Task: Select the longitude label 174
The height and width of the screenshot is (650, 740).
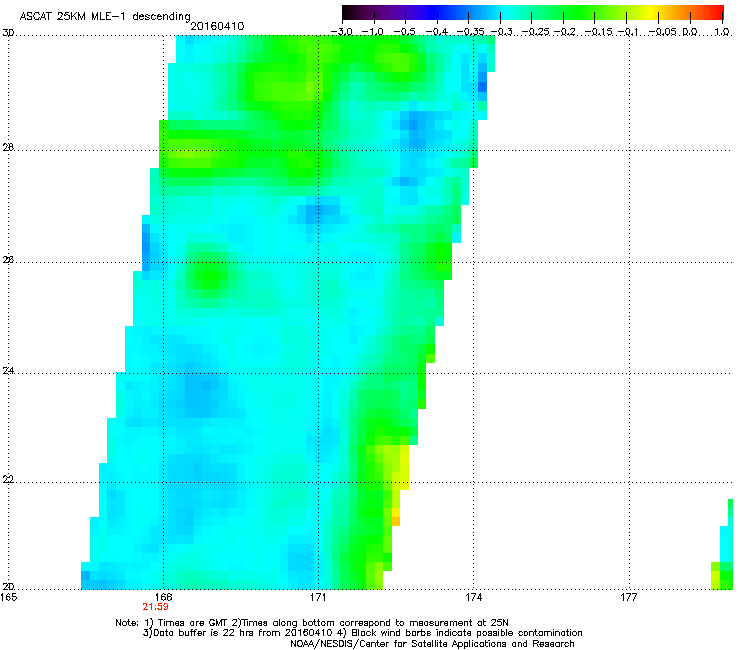Action: coord(473,597)
